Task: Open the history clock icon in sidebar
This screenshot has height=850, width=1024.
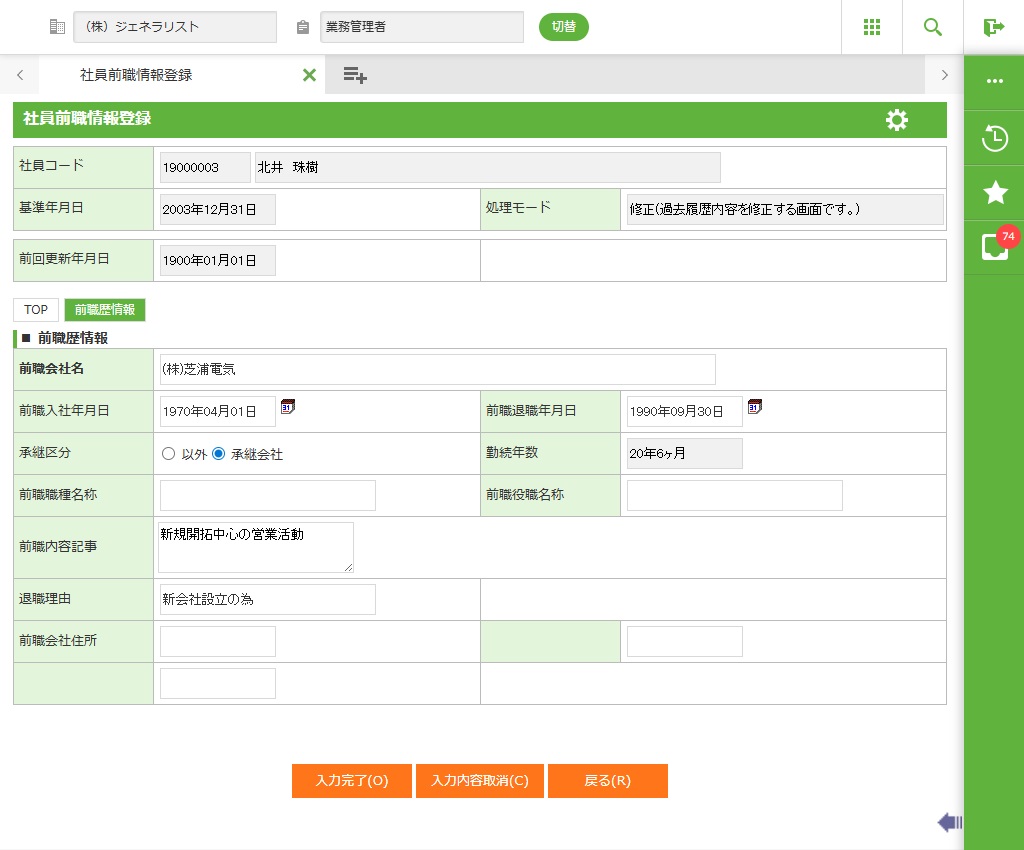Action: pos(994,139)
